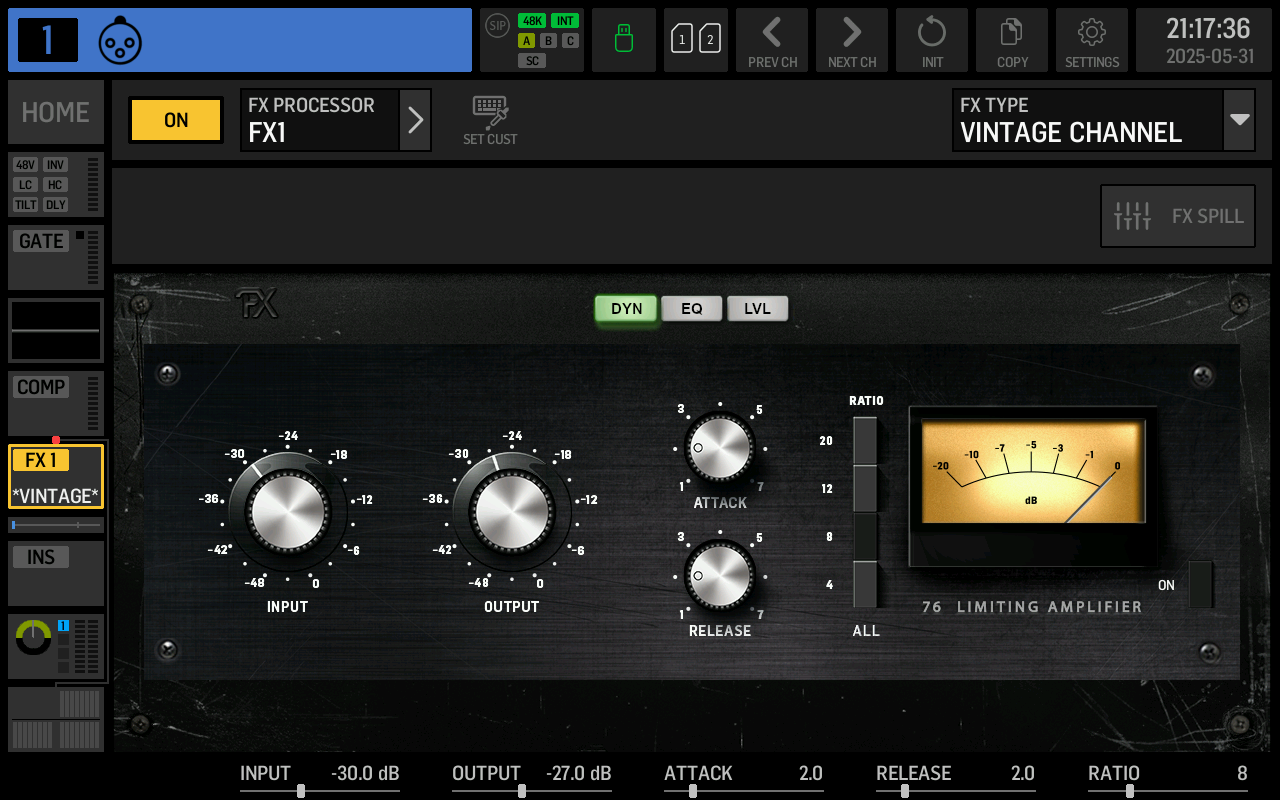1280x800 pixels.
Task: Advance to the next channel with NEXT CH
Action: [x=851, y=40]
